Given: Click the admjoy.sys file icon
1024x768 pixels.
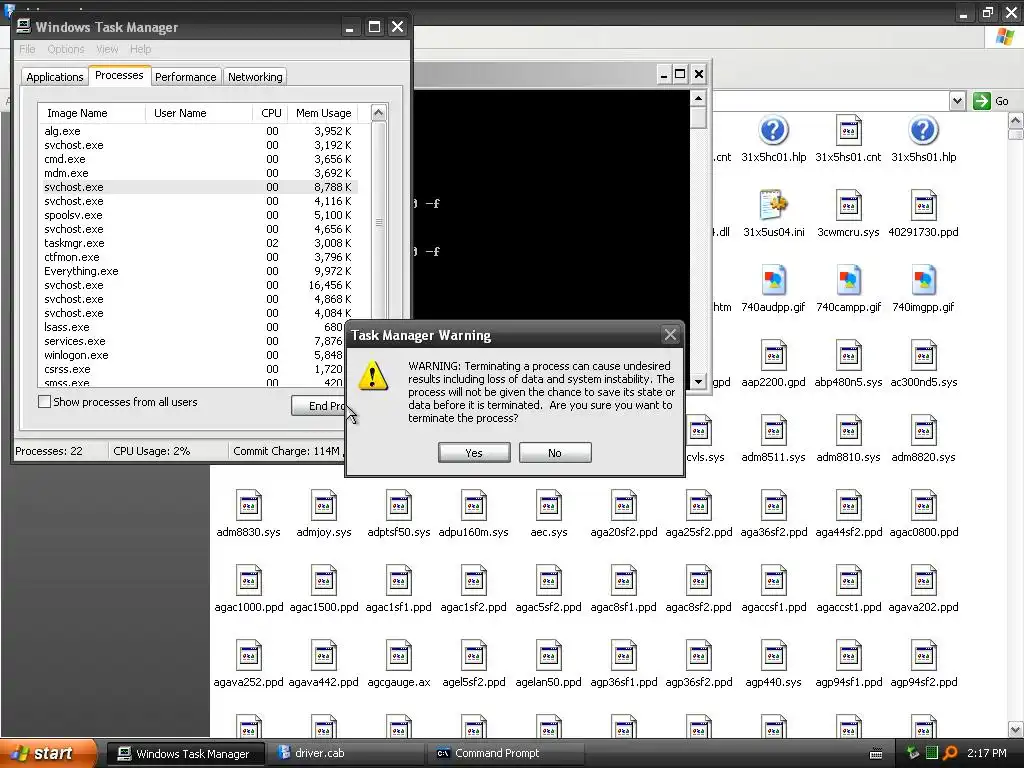Looking at the screenshot, I should [x=324, y=505].
